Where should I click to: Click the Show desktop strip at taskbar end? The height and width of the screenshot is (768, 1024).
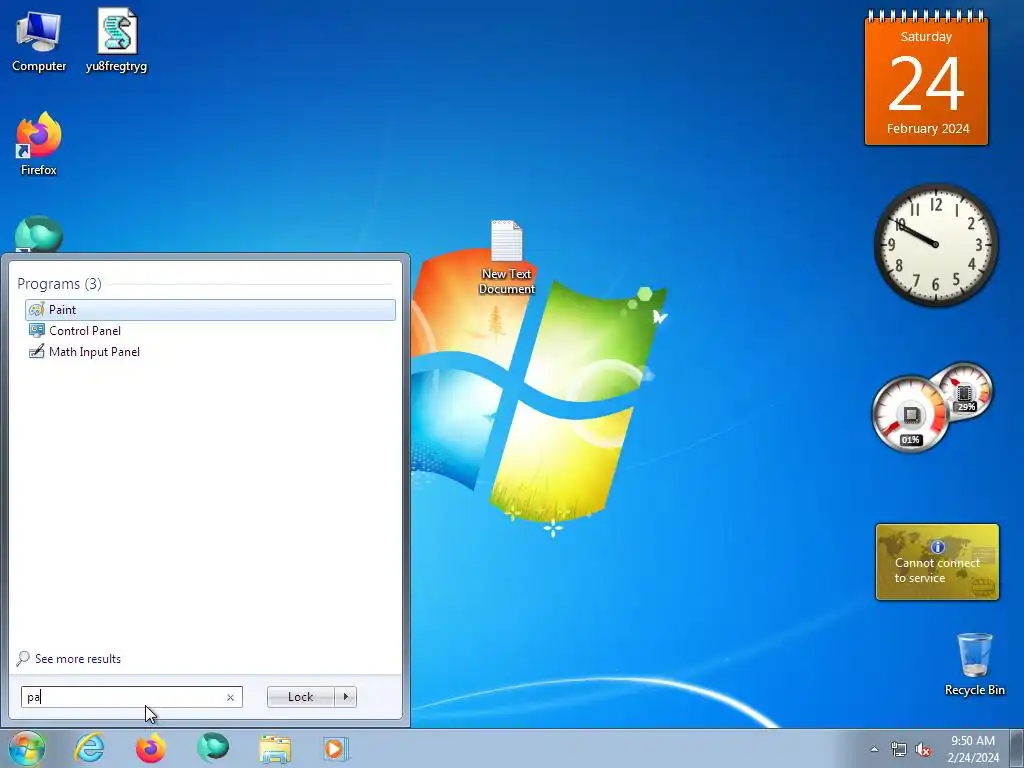(1017, 748)
